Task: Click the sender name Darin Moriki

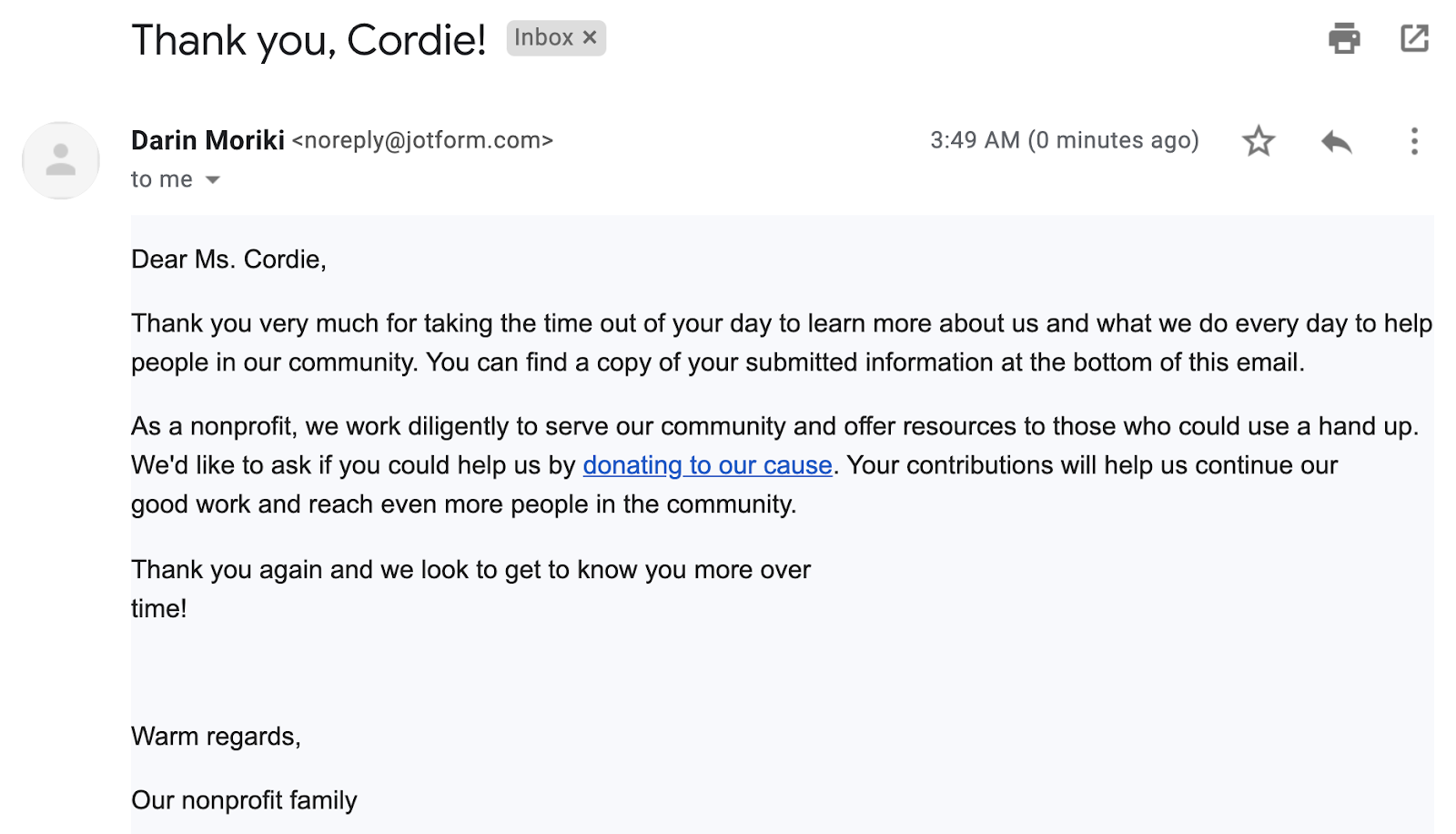Action: point(207,140)
